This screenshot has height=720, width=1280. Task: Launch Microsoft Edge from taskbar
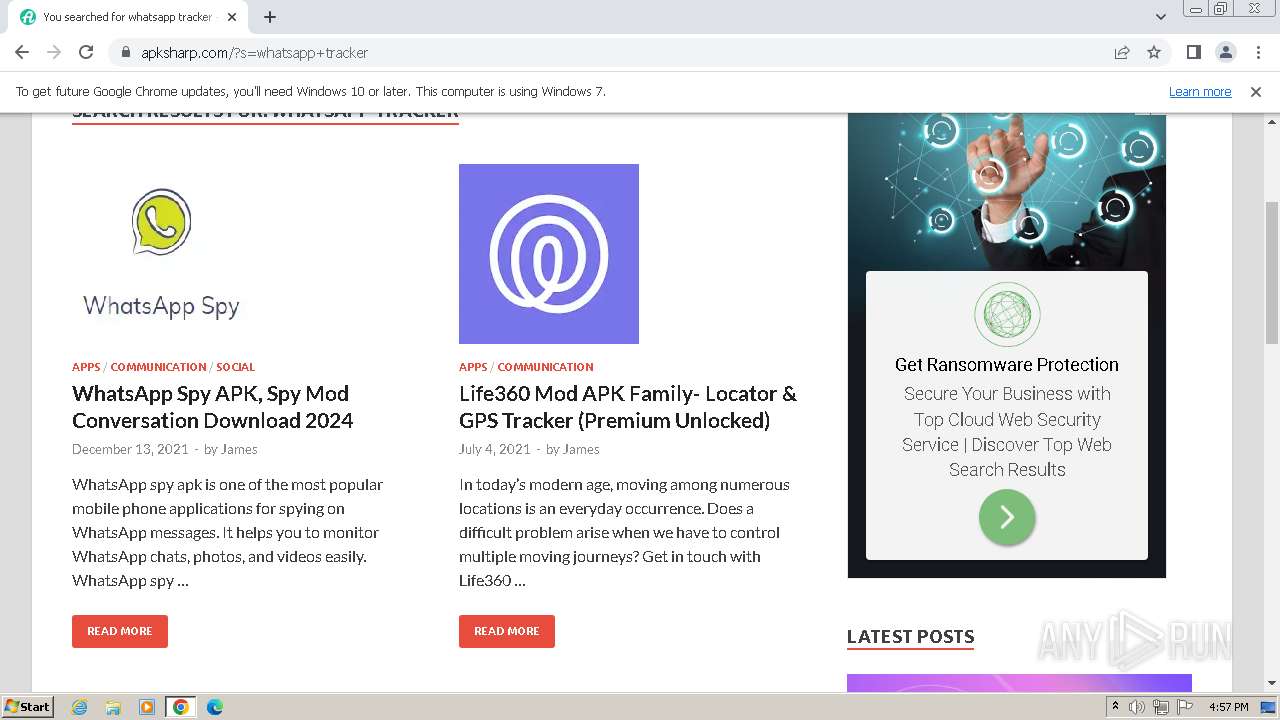(214, 707)
